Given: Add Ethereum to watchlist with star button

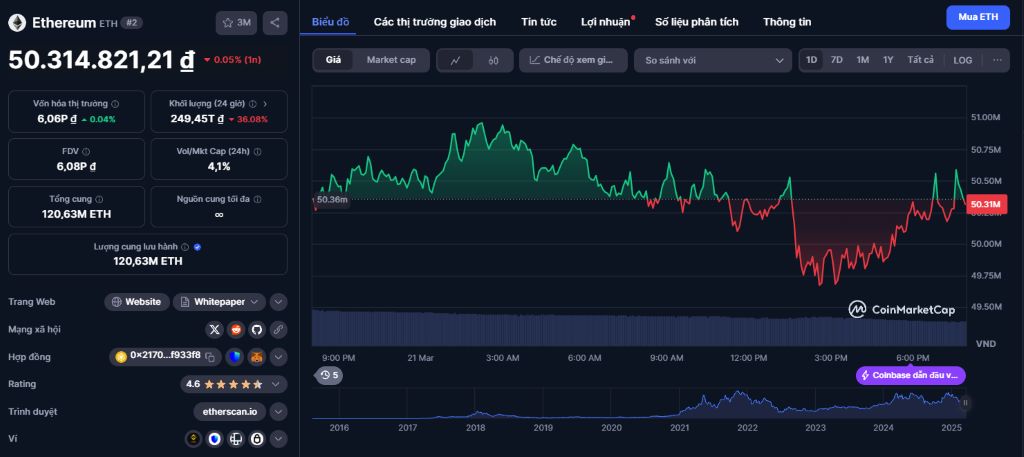Looking at the screenshot, I should [x=236, y=23].
